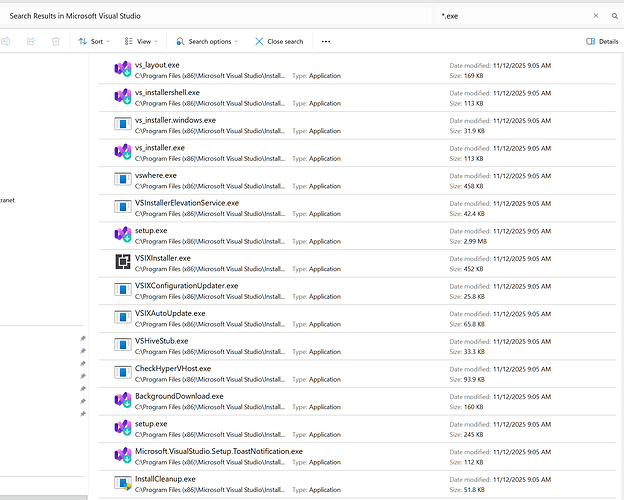Select the CheckHyperVHost.exe result
The width and height of the screenshot is (624, 500).
click(x=173, y=368)
